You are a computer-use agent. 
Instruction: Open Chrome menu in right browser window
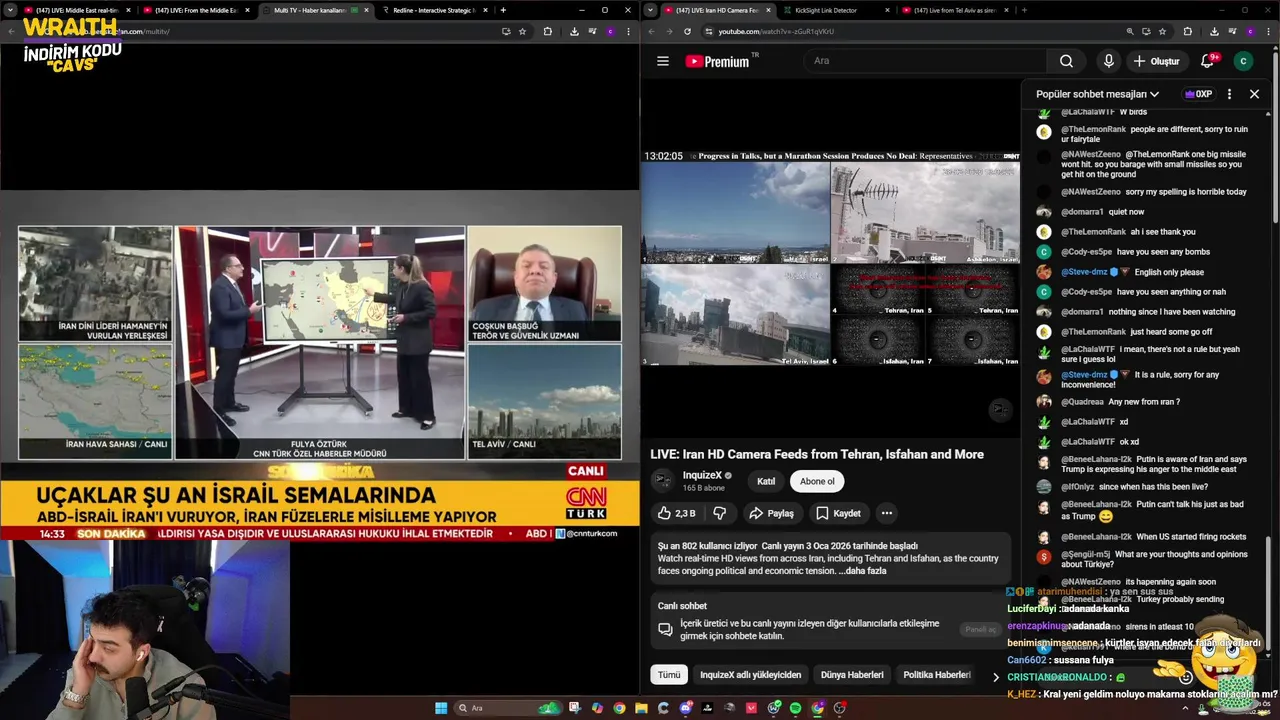pyautogui.click(x=1268, y=31)
